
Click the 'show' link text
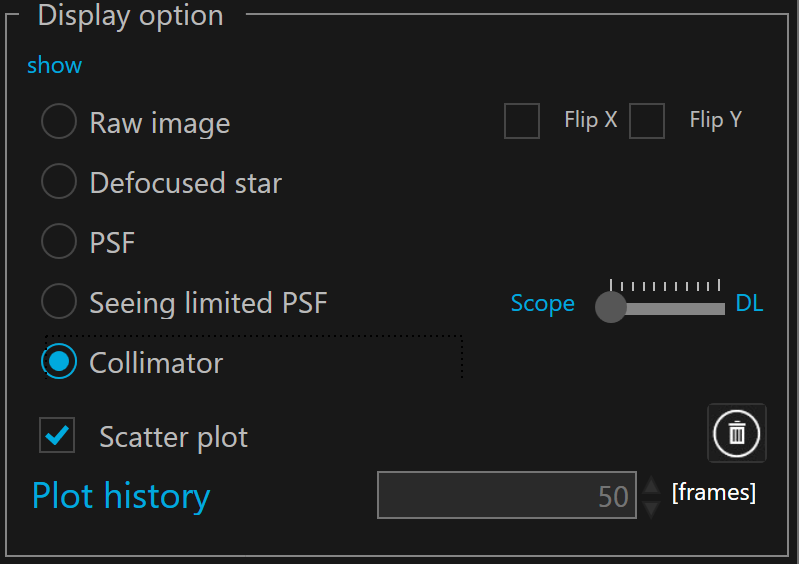55,66
